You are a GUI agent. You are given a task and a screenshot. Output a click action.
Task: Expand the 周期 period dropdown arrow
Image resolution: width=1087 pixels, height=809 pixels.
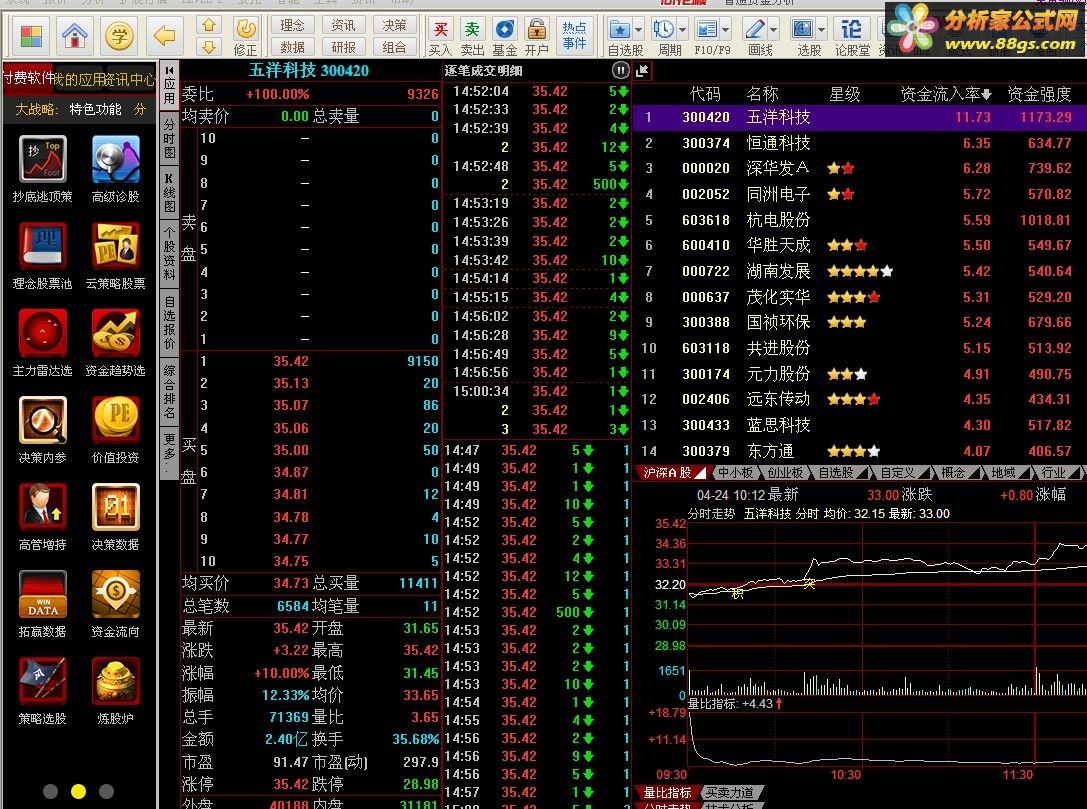pyautogui.click(x=682, y=30)
